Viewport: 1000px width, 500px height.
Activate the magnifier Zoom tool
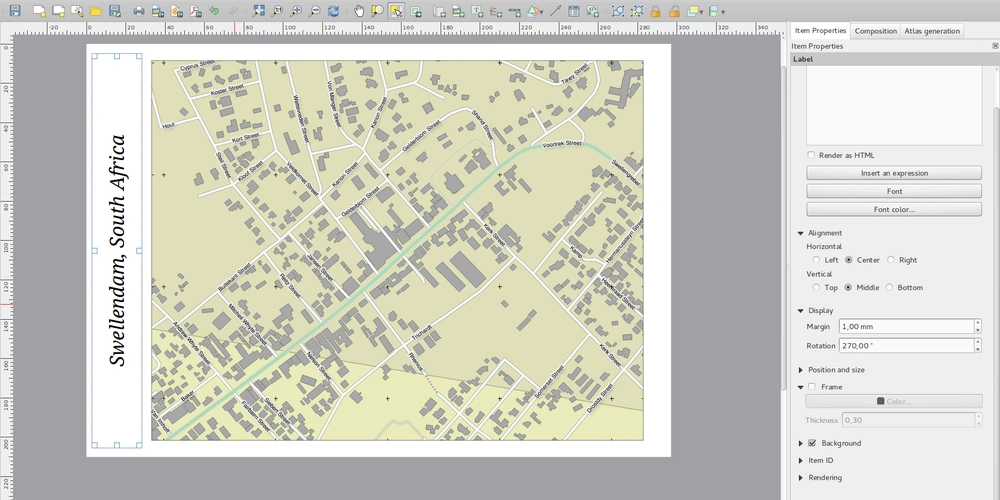pos(377,11)
